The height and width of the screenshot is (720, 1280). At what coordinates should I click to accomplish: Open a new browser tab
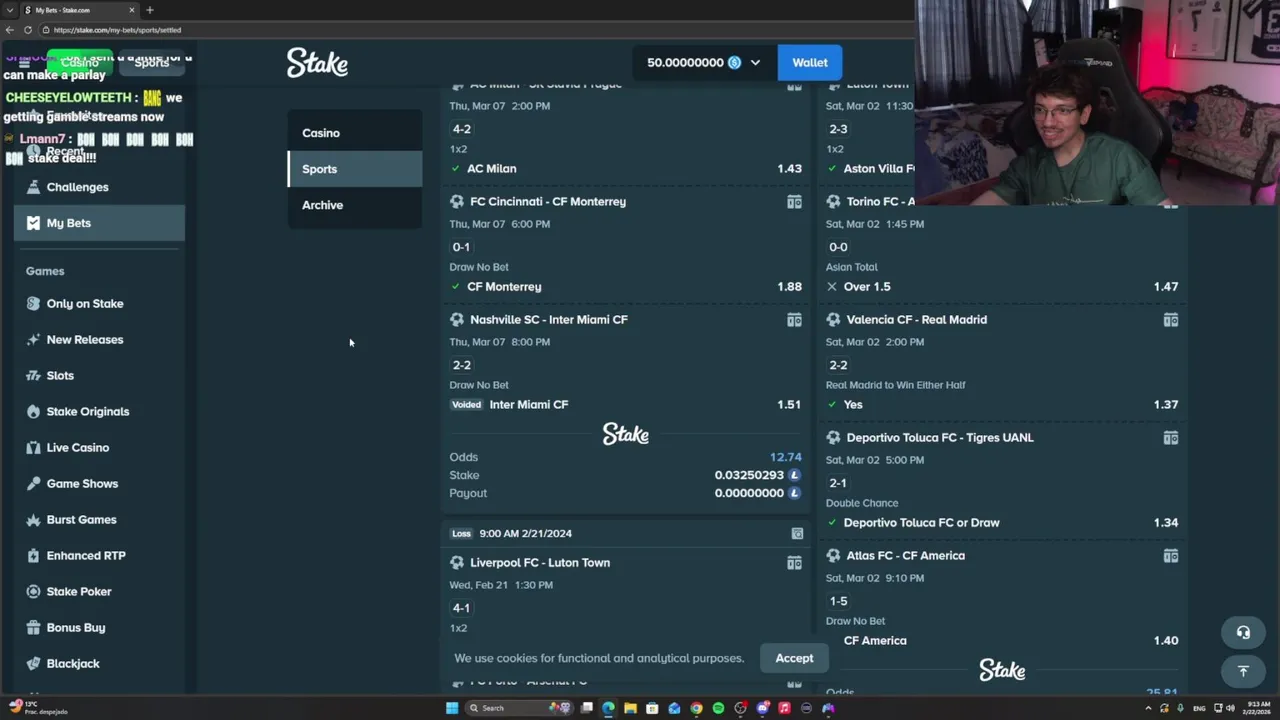point(150,10)
